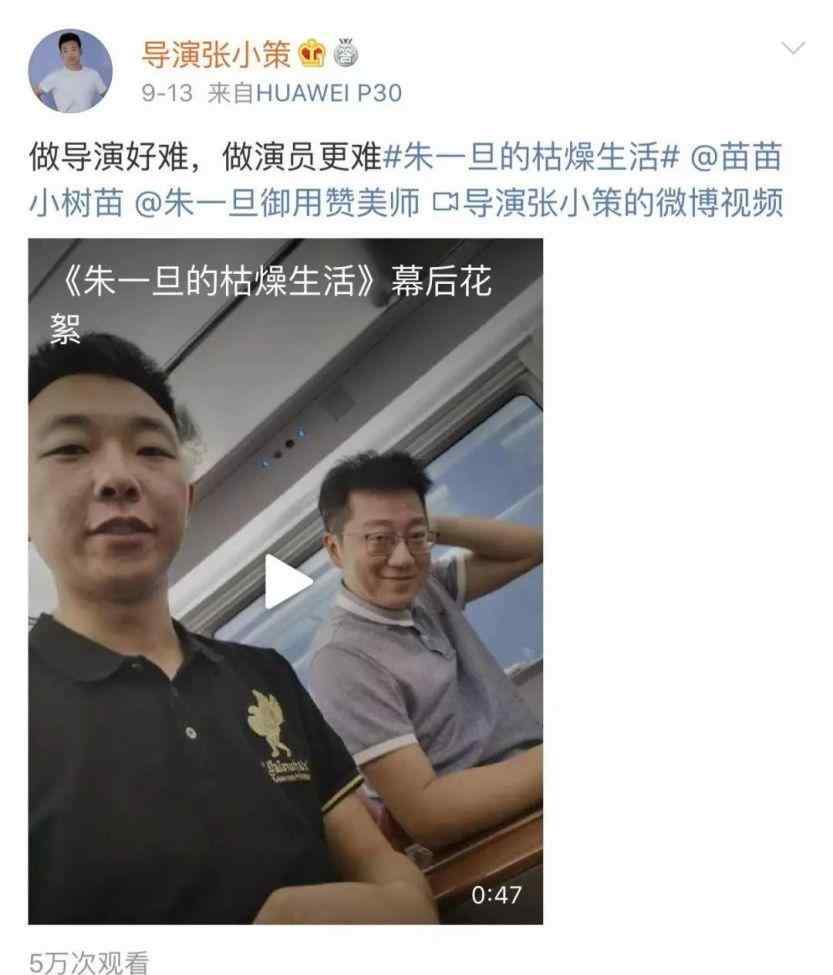
Task: Open mention @朱一旦御用赞美师
Action: pos(277,203)
